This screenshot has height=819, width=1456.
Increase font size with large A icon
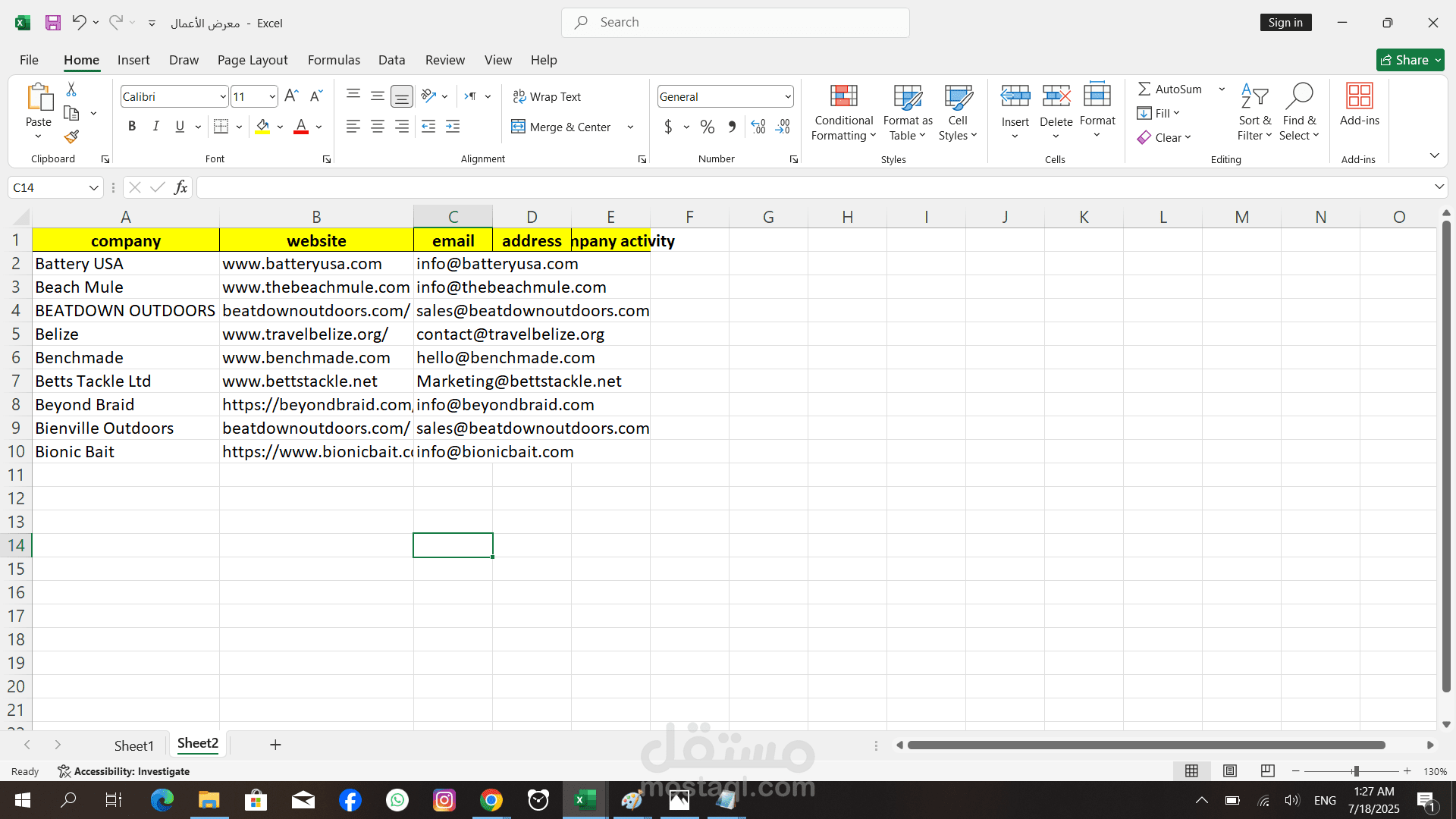(291, 96)
